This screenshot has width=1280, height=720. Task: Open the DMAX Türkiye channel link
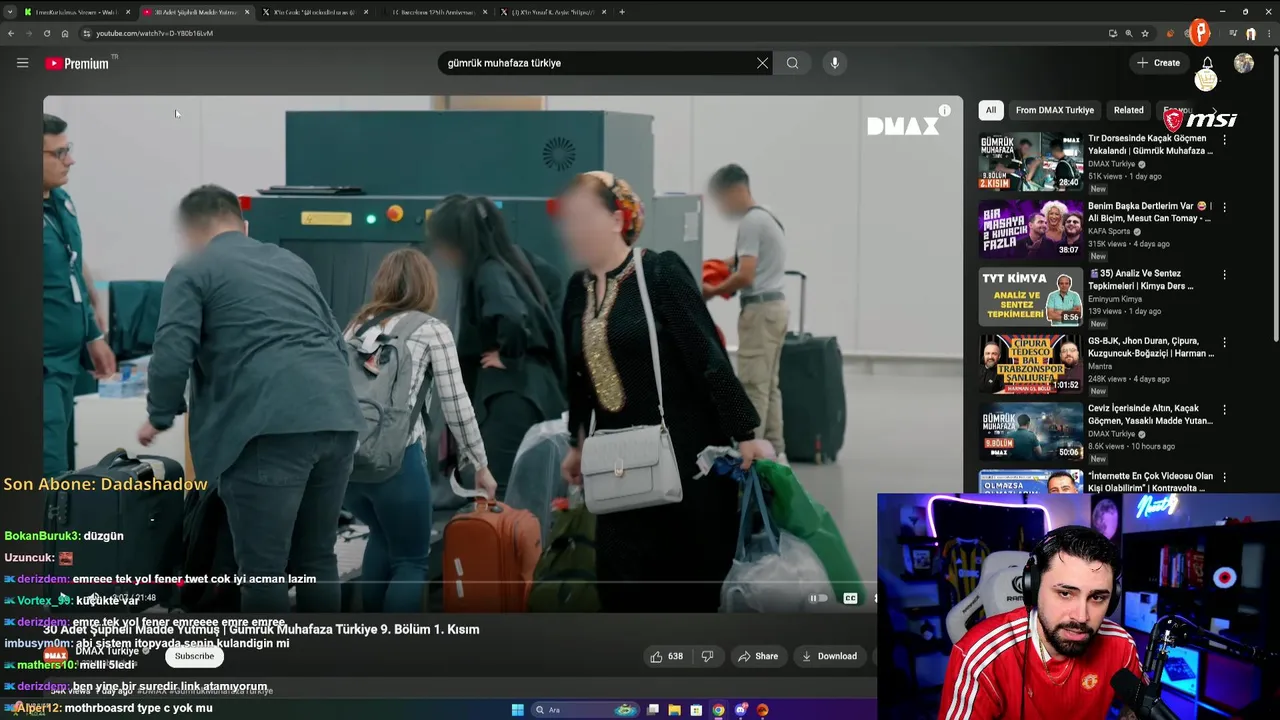(x=108, y=651)
